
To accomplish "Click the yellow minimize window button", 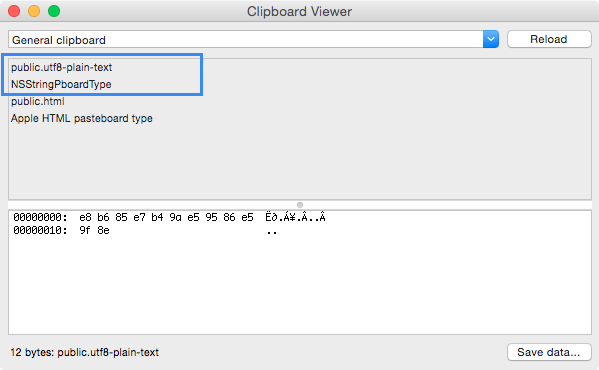I will [34, 11].
